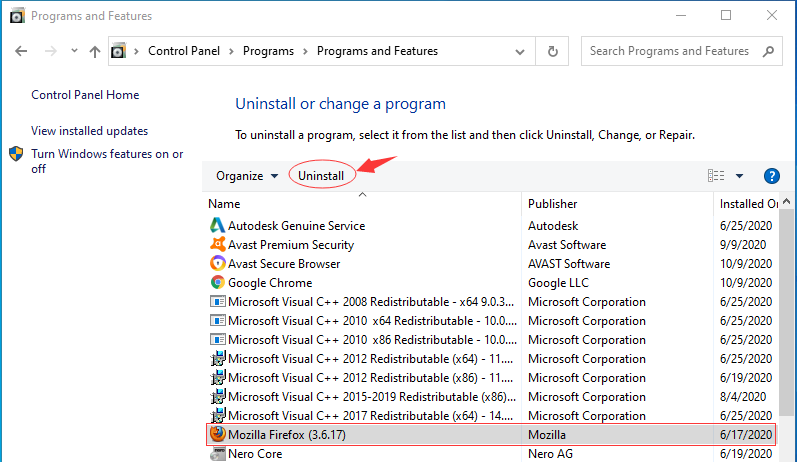The height and width of the screenshot is (462, 797).
Task: Open the Organize menu
Action: [247, 176]
